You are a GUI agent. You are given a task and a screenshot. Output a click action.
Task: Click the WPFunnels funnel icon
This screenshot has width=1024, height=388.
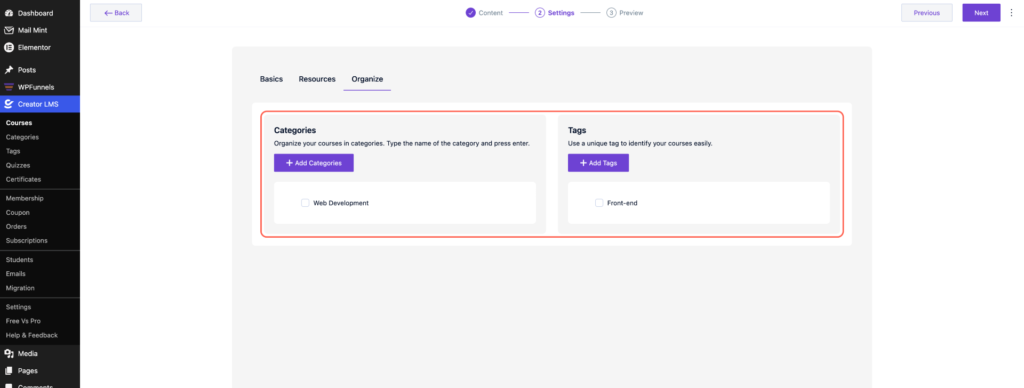(x=9, y=87)
